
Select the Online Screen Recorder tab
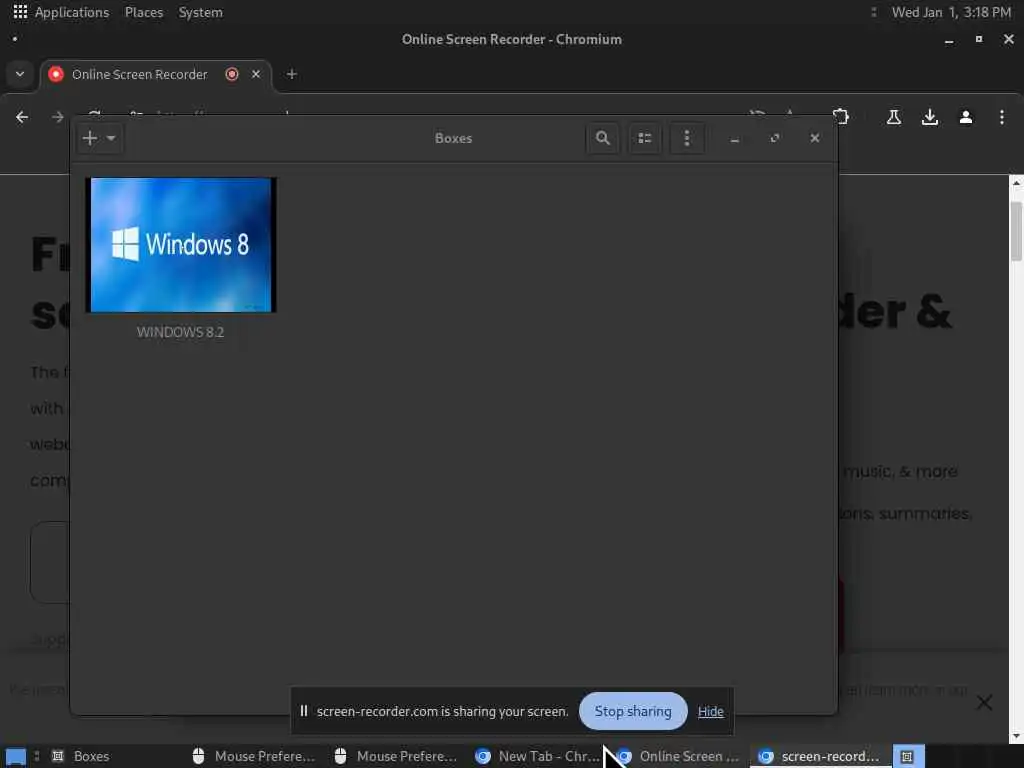[x=139, y=74]
